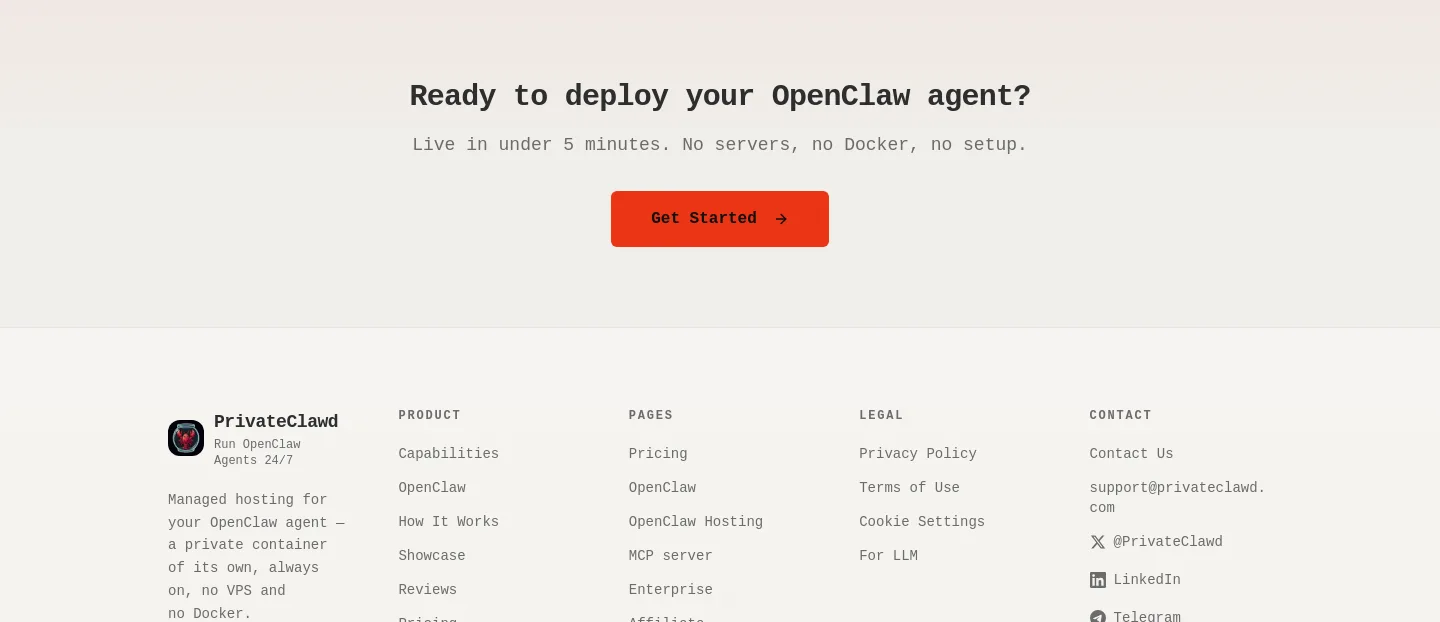Screen dimensions: 1440x622
Task: Open the Showcase link
Action: point(432,556)
